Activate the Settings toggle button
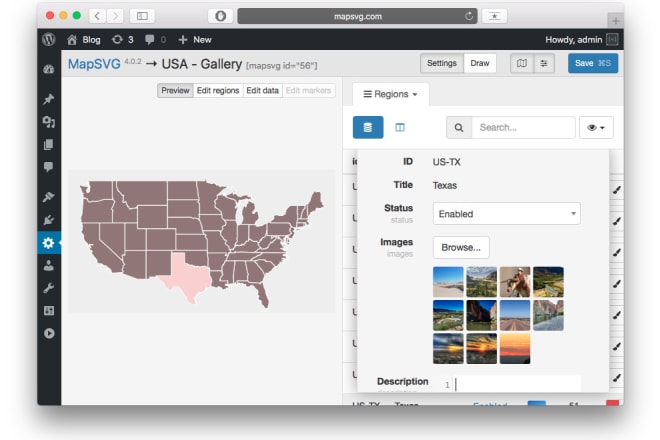 click(x=442, y=63)
